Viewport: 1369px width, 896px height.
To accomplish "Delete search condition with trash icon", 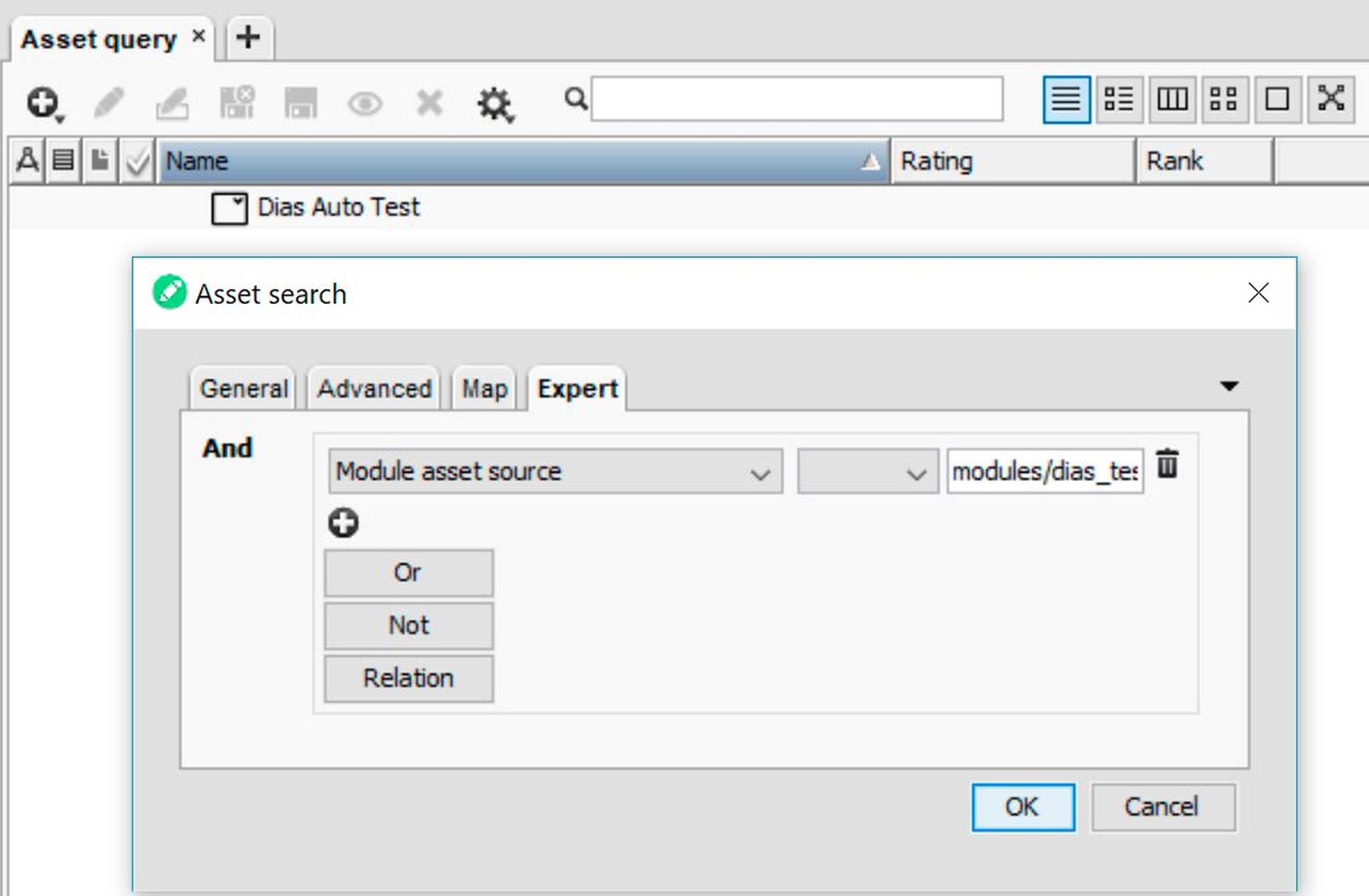I will click(1167, 464).
